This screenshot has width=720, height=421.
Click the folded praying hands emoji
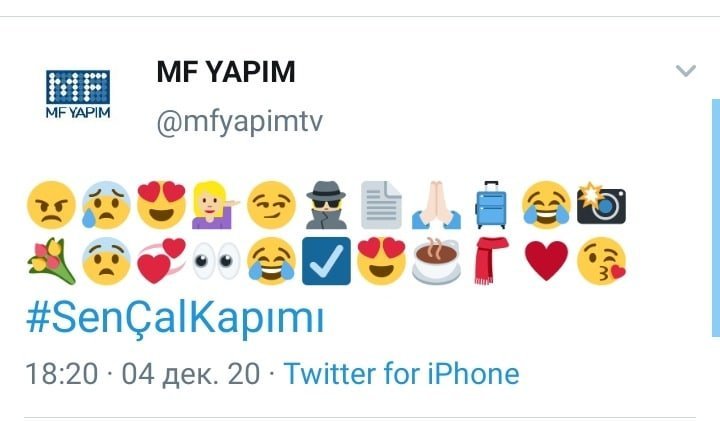pos(436,205)
